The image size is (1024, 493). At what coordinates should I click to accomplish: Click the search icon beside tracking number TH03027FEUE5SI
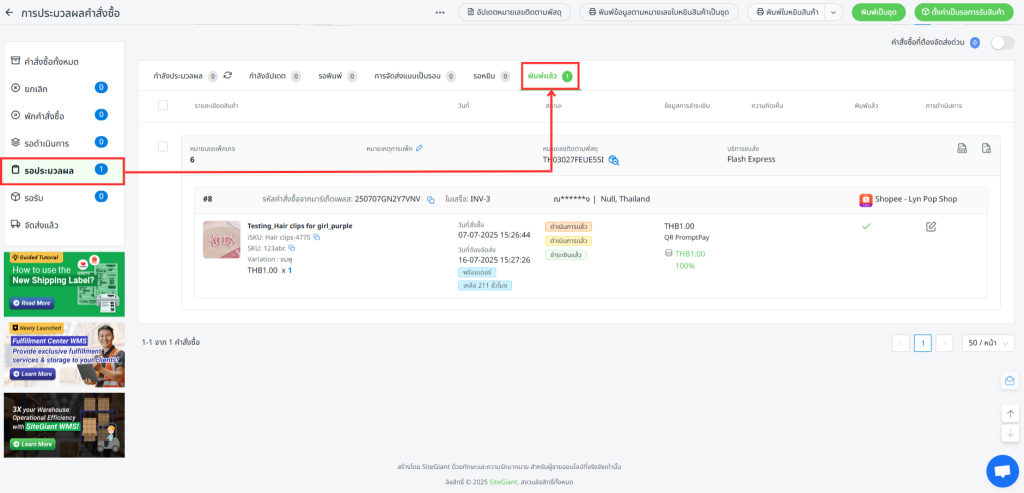pyautogui.click(x=614, y=160)
